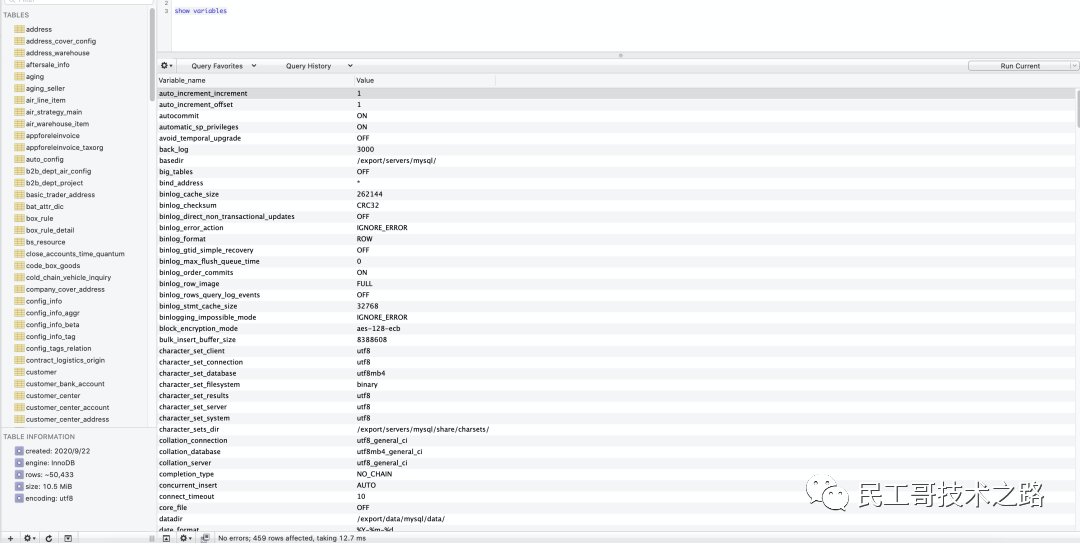Image resolution: width=1080 pixels, height=543 pixels.
Task: Click the bat_attr_dic table icon
Action: point(19,207)
